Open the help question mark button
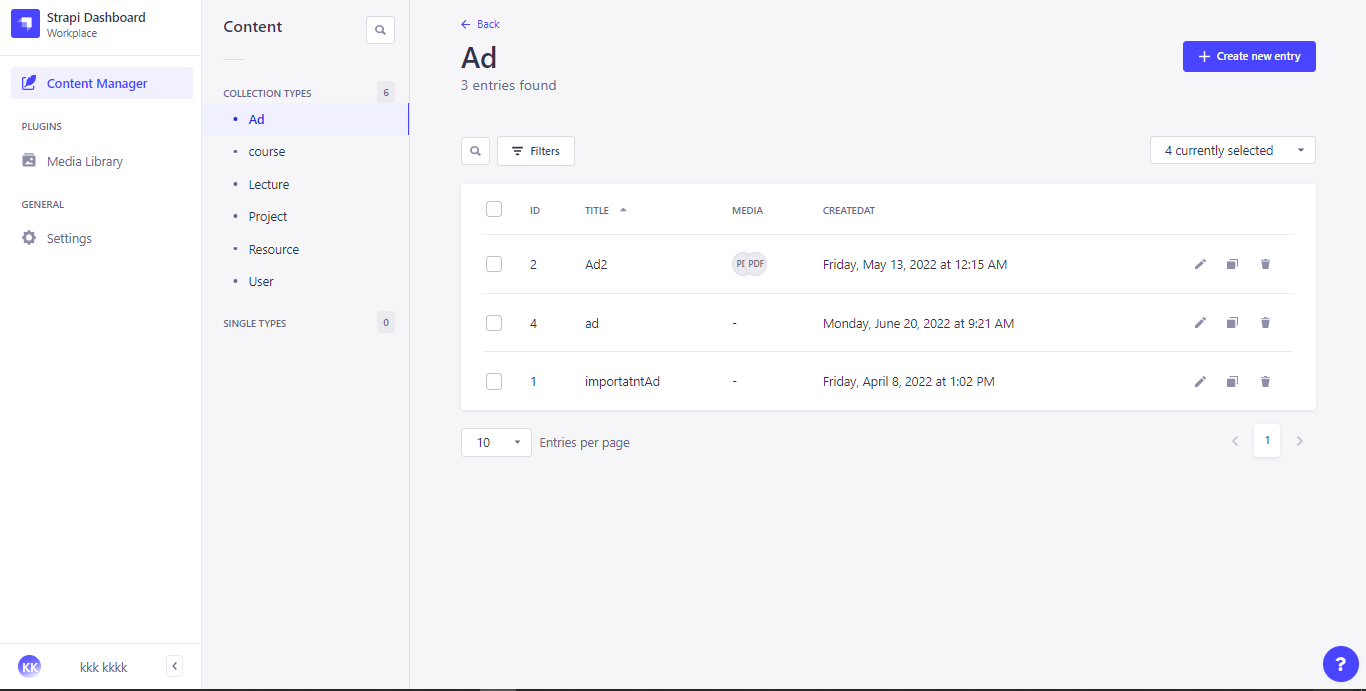 pos(1340,664)
